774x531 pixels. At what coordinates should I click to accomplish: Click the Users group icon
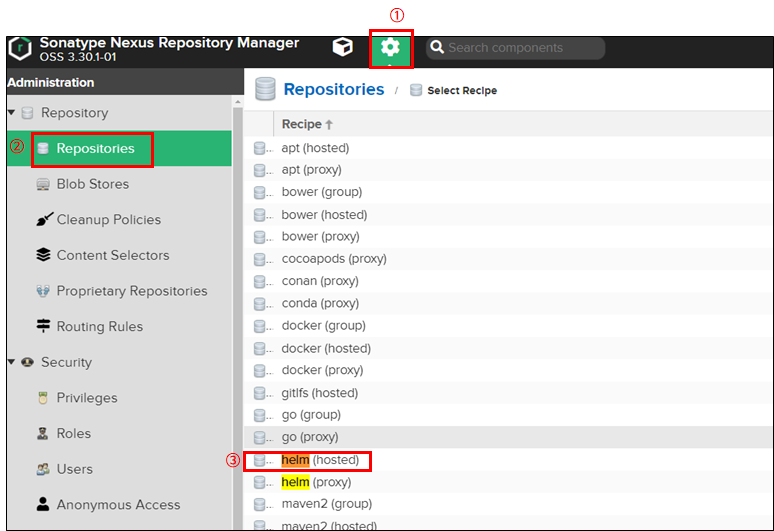pyautogui.click(x=43, y=469)
